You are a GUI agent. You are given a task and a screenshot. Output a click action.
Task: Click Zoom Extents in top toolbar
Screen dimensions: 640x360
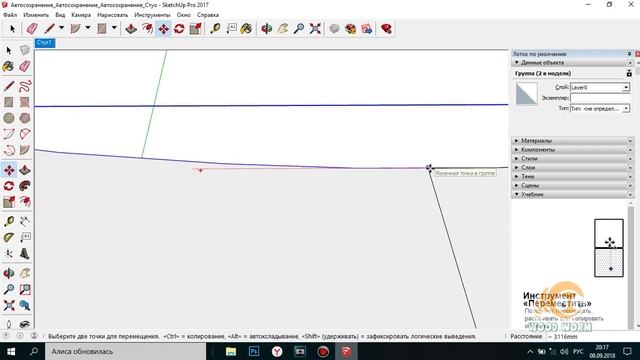pos(315,29)
